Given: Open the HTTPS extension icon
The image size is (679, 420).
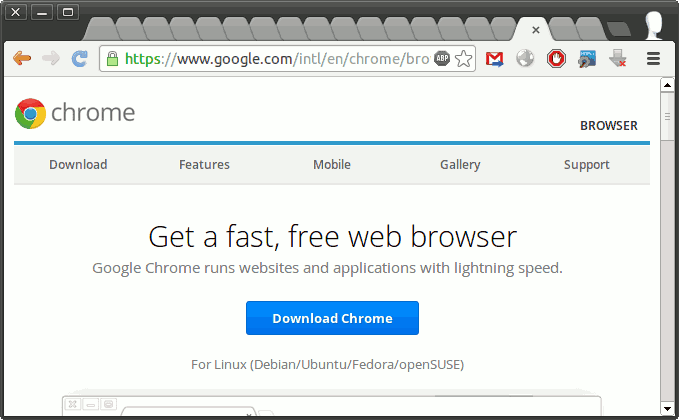Looking at the screenshot, I should (587, 59).
